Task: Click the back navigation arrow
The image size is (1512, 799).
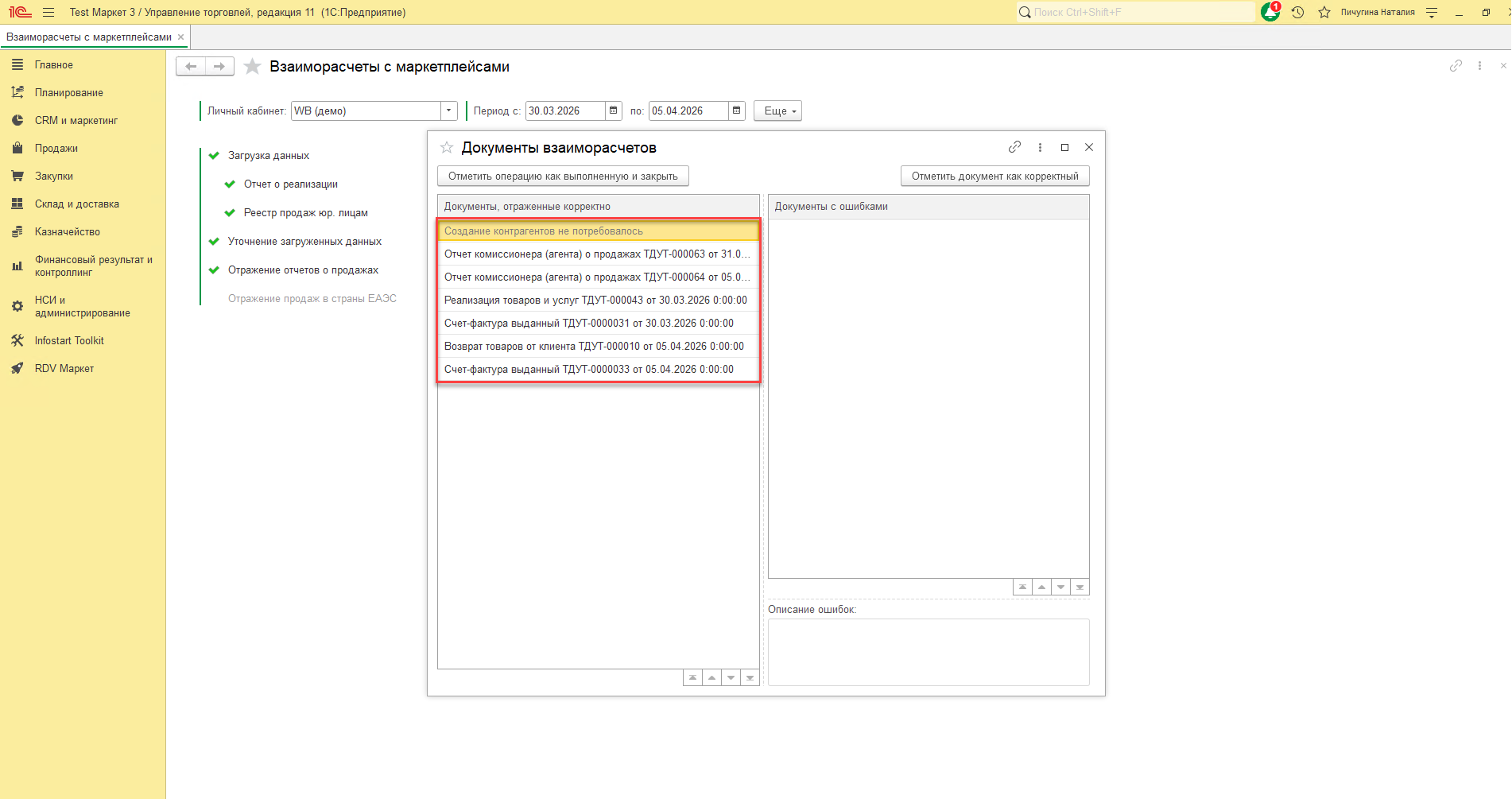Action: tap(191, 67)
